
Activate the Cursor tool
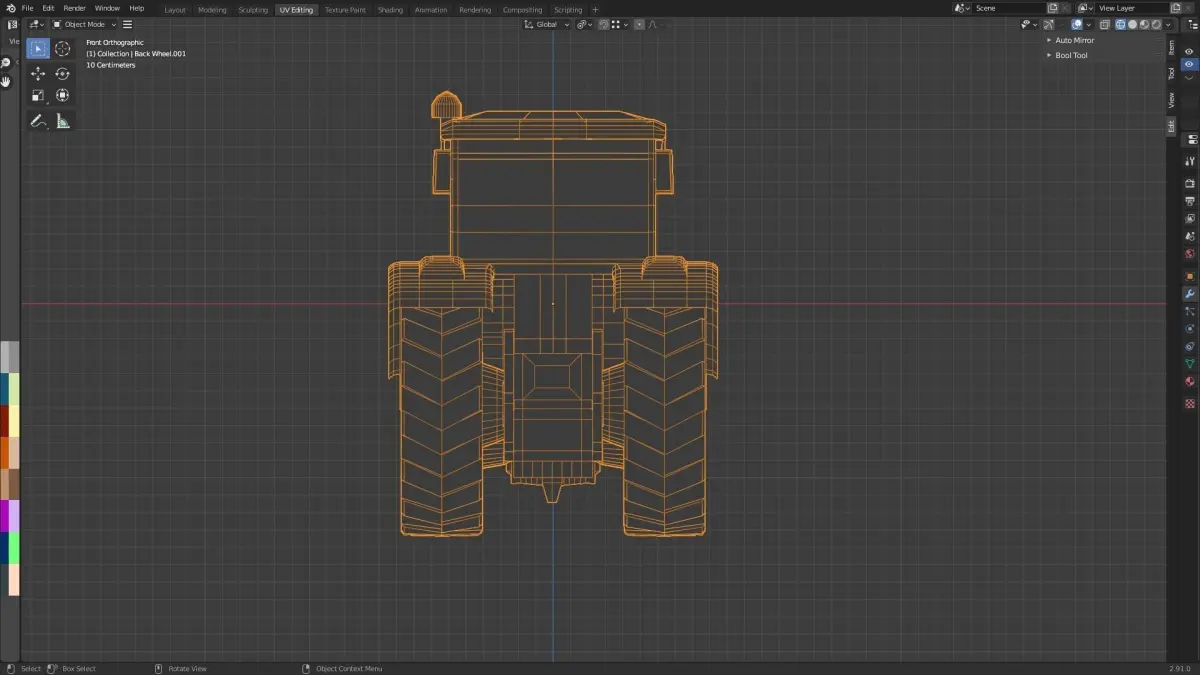pos(62,49)
